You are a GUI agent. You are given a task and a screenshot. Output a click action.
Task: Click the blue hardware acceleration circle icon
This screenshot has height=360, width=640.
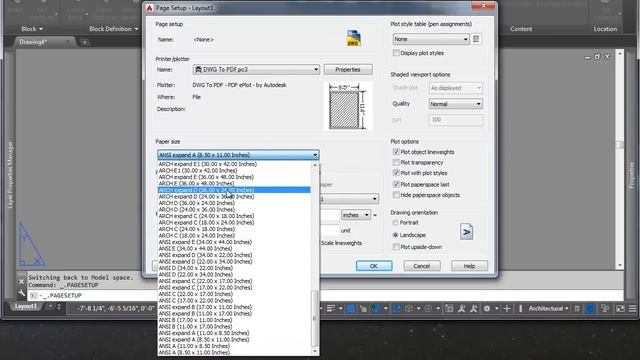click(x=590, y=309)
